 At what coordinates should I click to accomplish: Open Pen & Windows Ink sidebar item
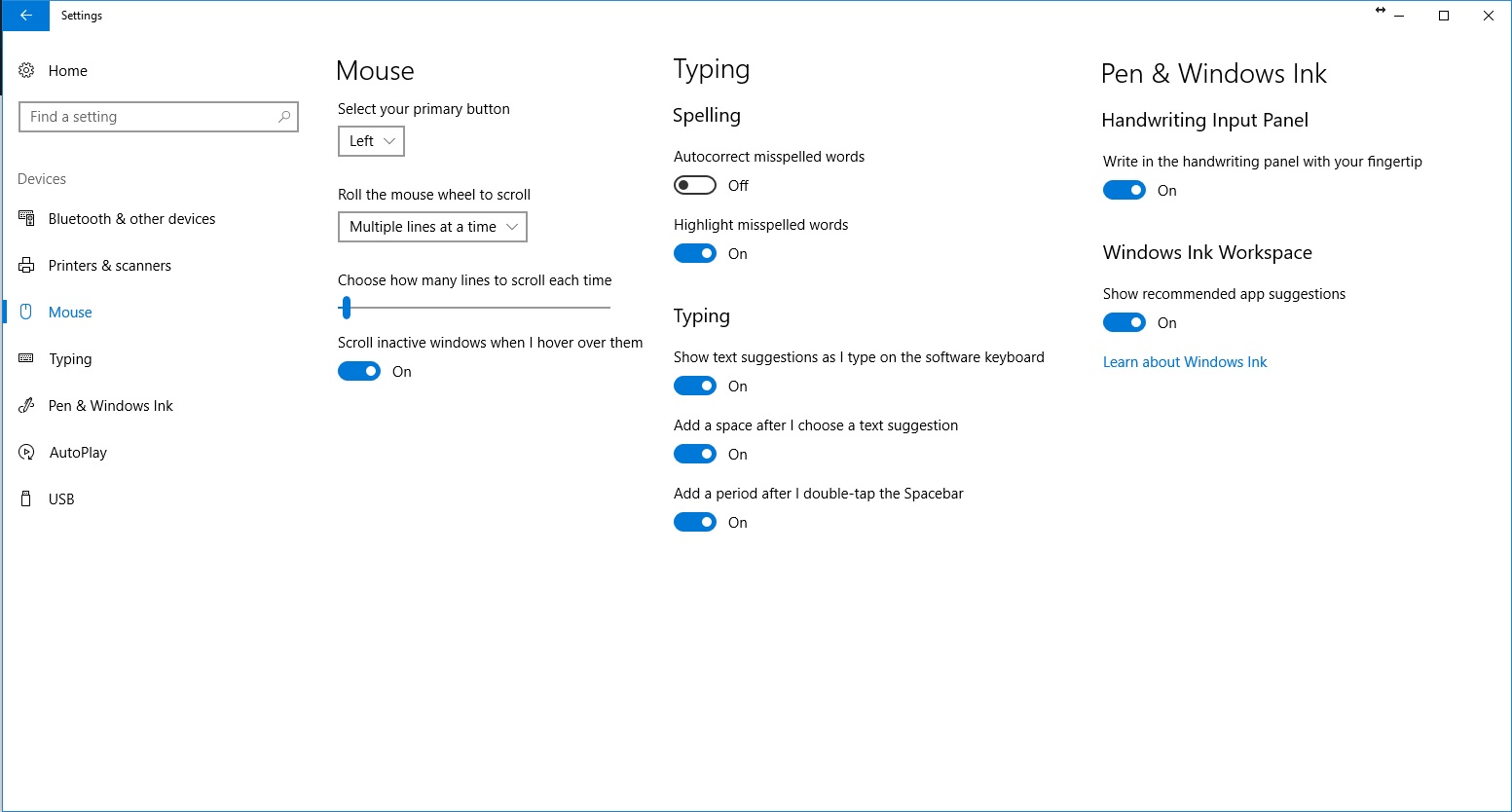click(x=111, y=405)
